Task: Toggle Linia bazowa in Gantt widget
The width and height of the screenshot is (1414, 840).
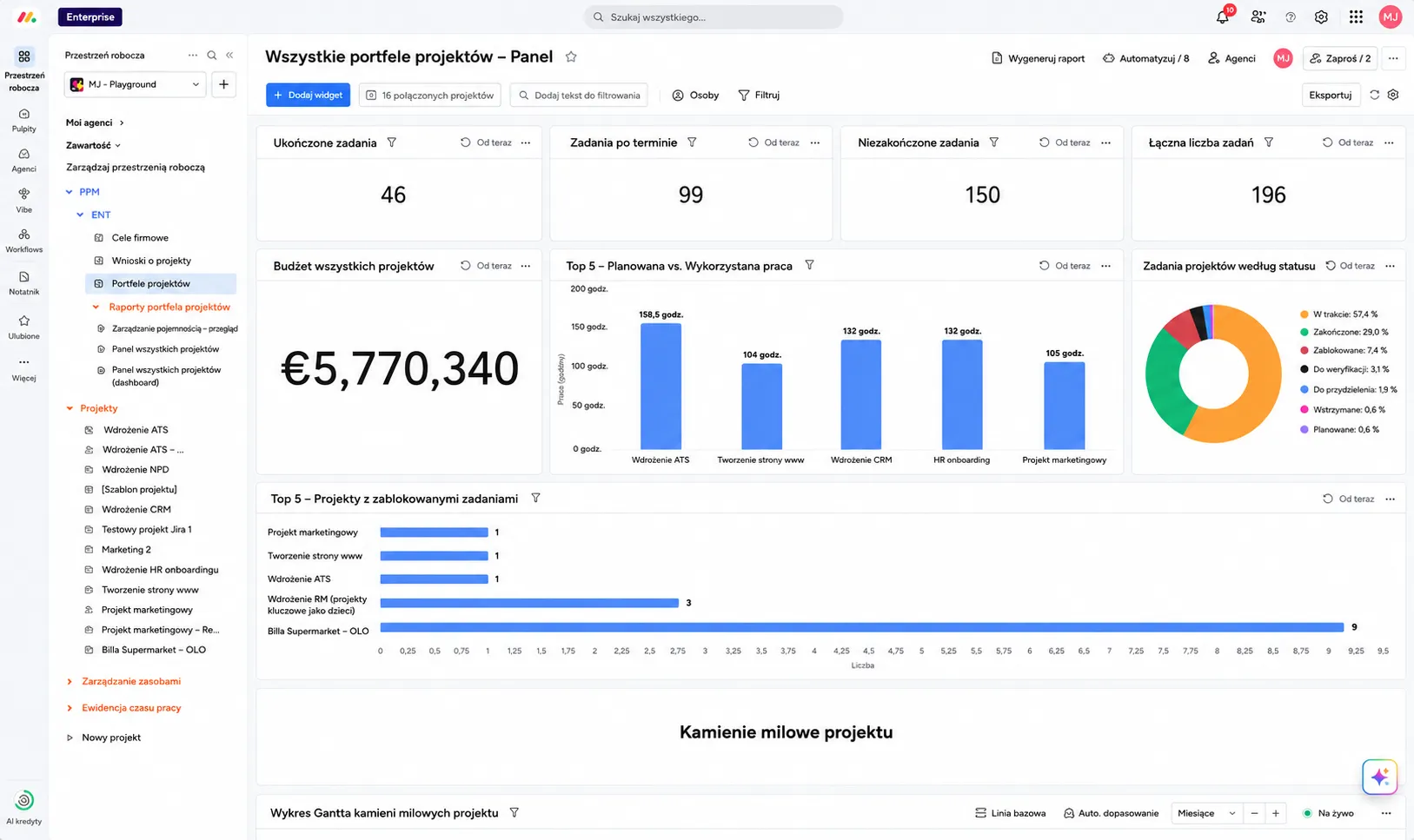Action: click(1010, 813)
